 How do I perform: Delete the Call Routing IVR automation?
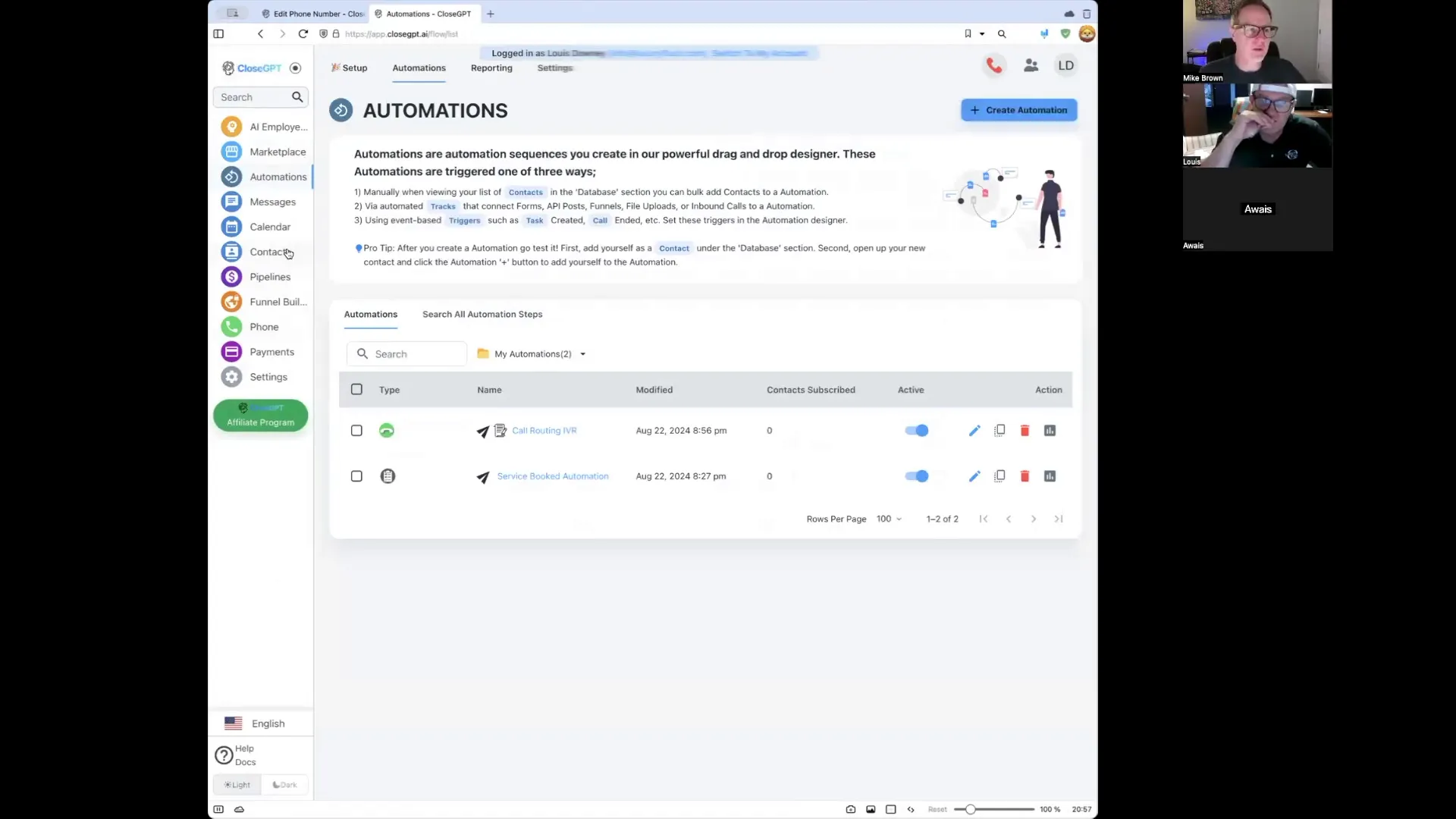1025,431
